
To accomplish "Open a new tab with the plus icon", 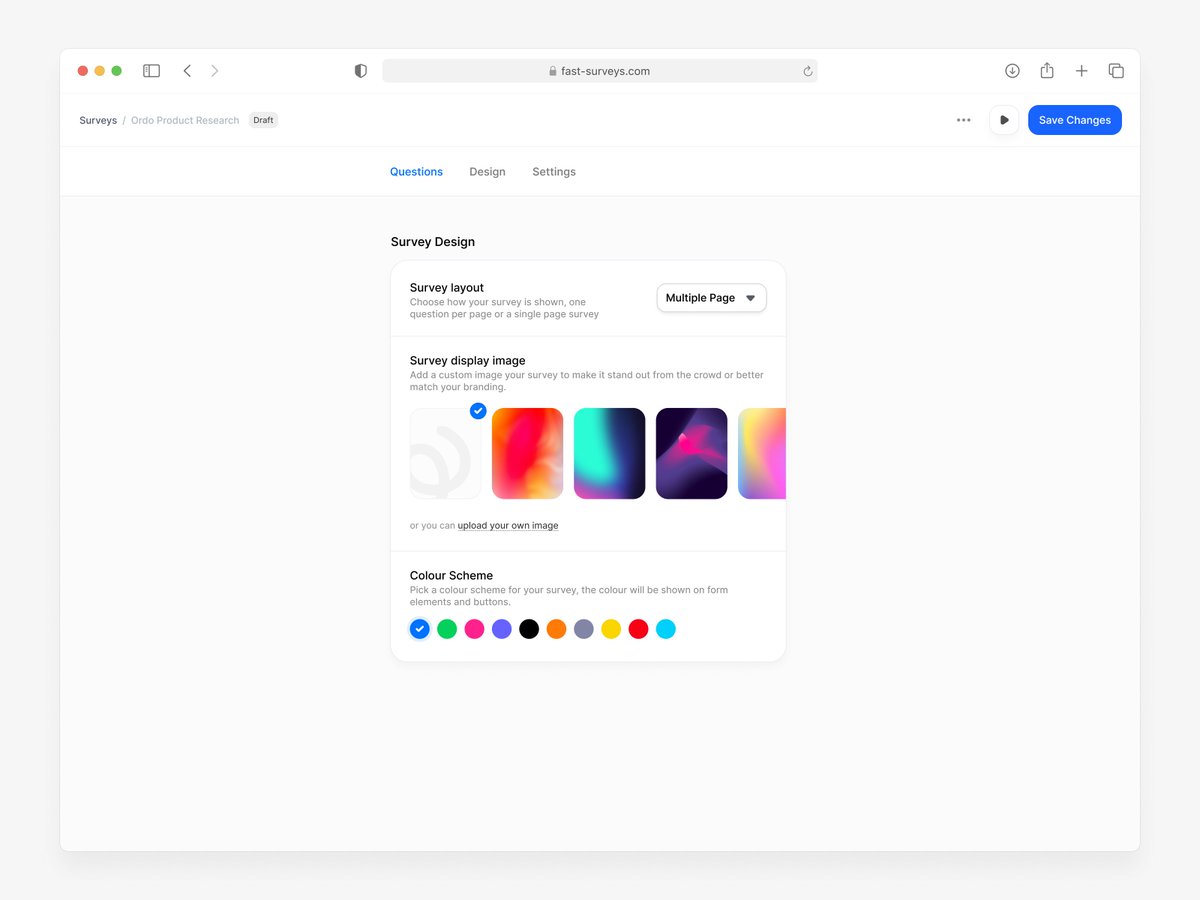I will [1081, 71].
